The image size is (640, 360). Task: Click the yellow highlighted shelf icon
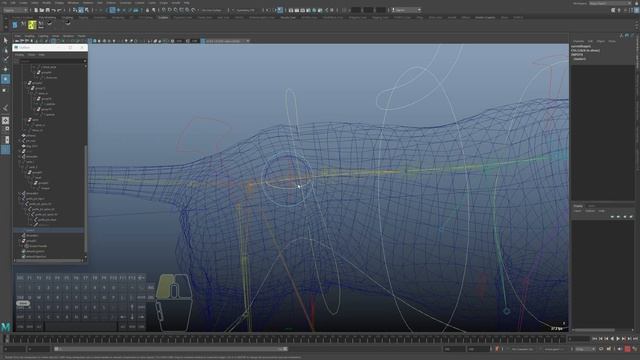click(x=32, y=25)
